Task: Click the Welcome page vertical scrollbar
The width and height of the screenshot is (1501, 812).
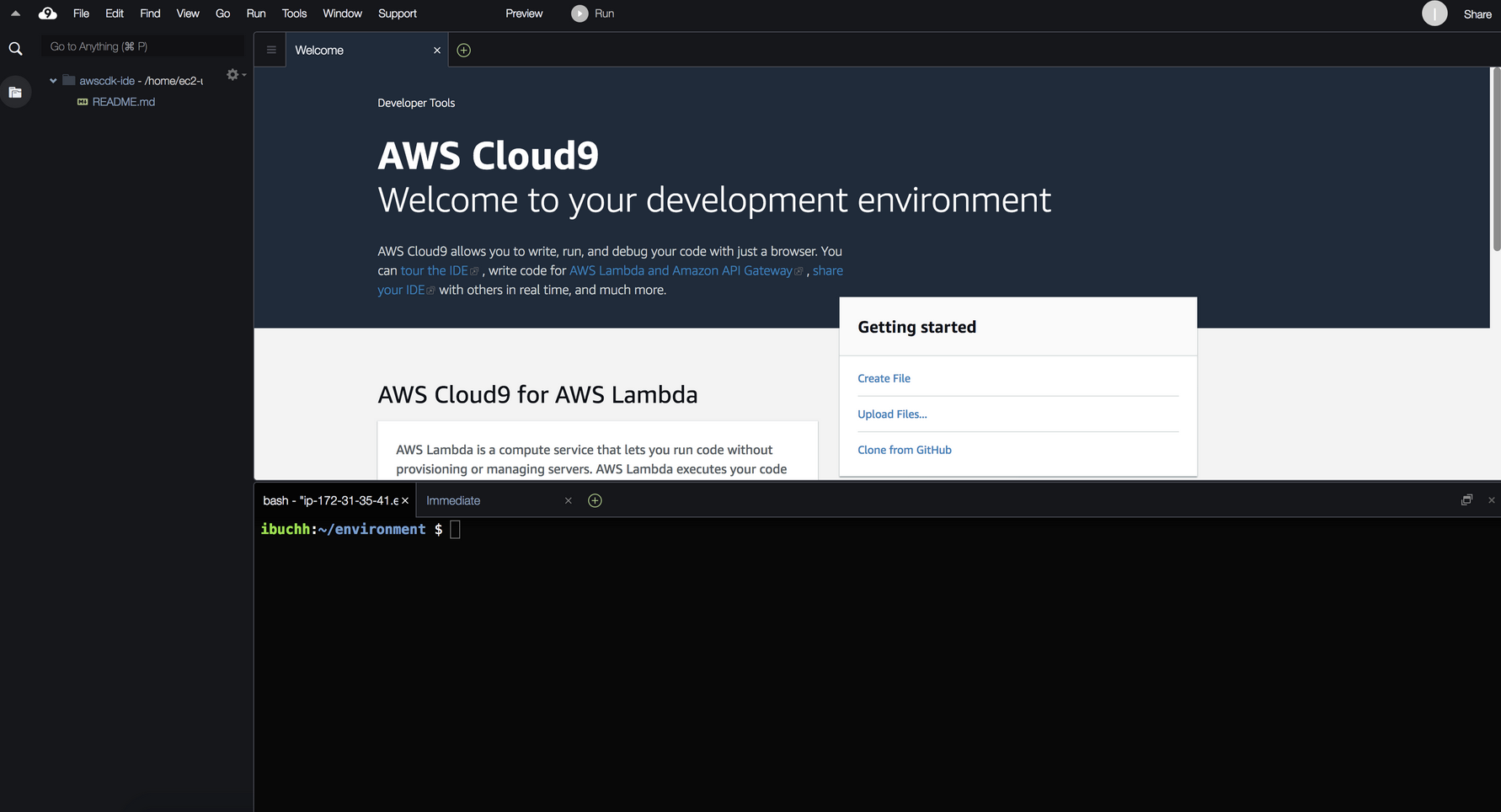Action: click(1496, 160)
